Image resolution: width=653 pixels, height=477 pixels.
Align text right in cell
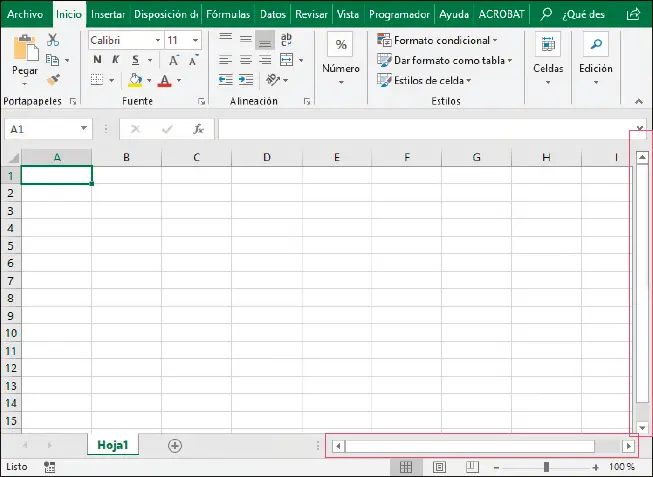tap(265, 60)
